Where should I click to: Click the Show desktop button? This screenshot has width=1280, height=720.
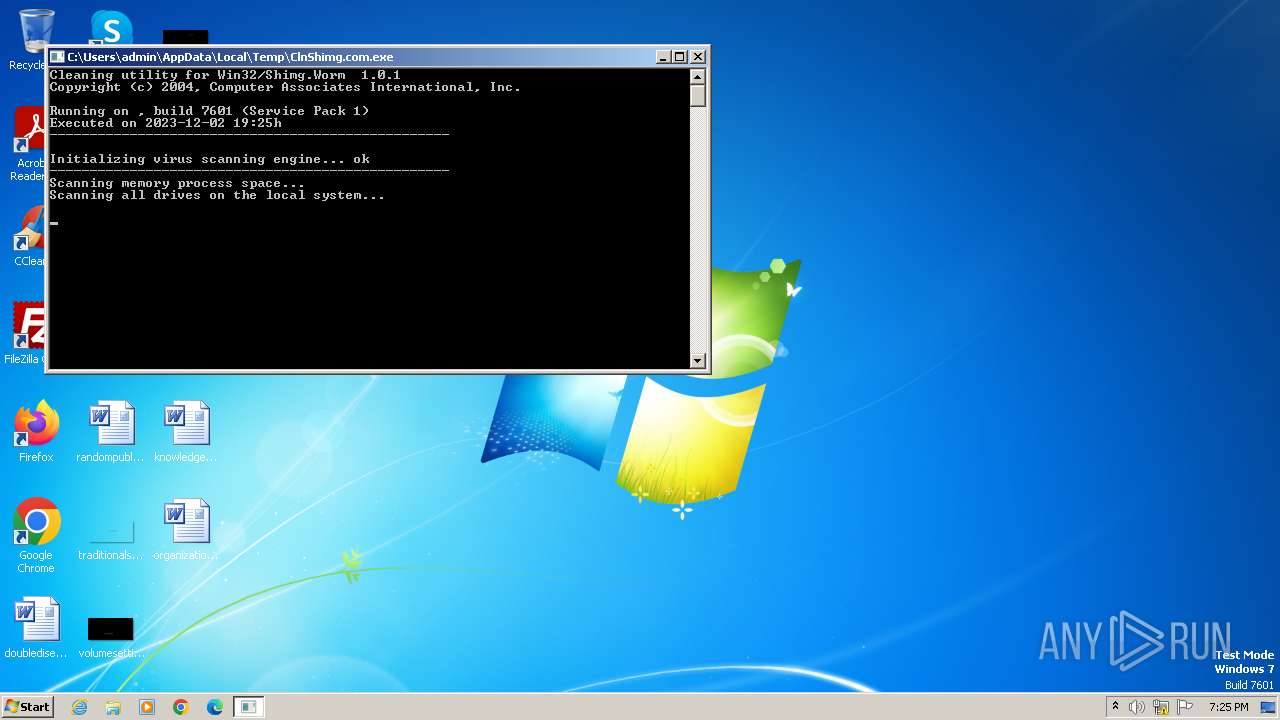pyautogui.click(x=1269, y=707)
